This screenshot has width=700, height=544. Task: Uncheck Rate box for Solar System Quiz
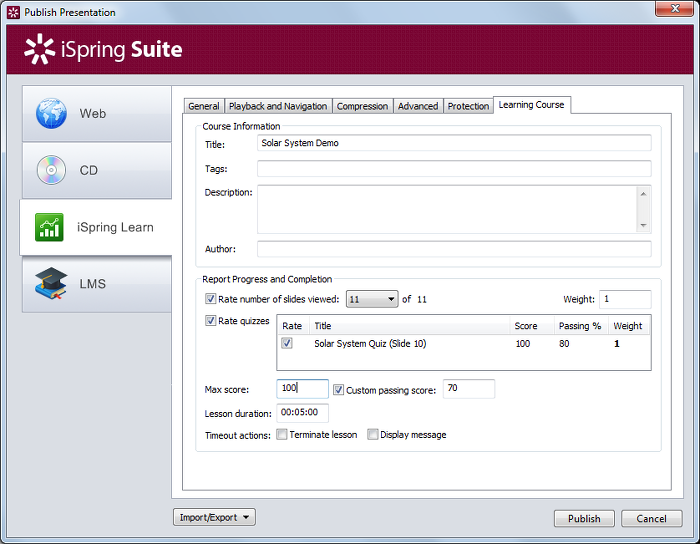click(x=287, y=343)
